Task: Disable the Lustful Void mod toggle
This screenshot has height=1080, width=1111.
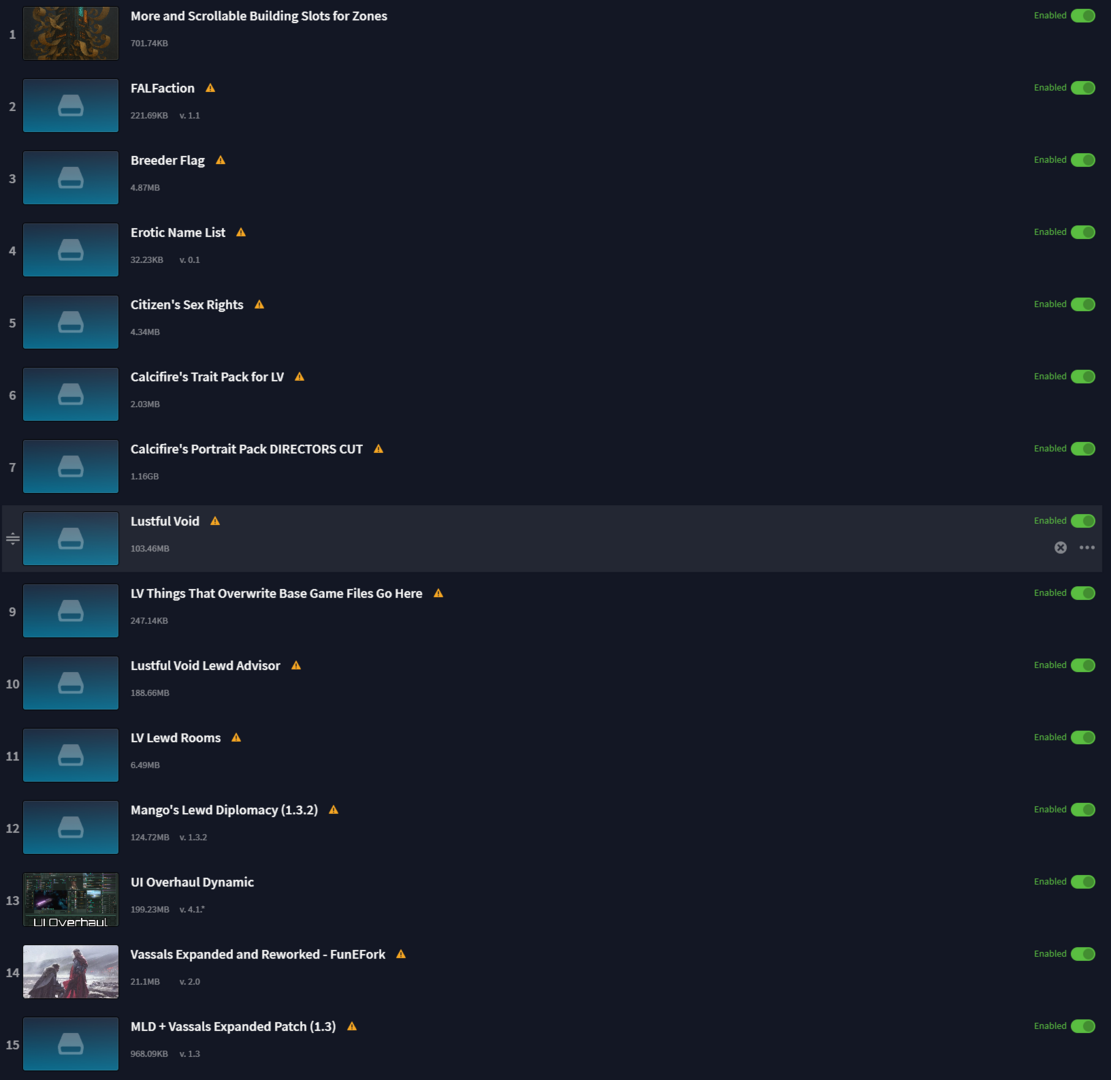Action: click(1083, 522)
